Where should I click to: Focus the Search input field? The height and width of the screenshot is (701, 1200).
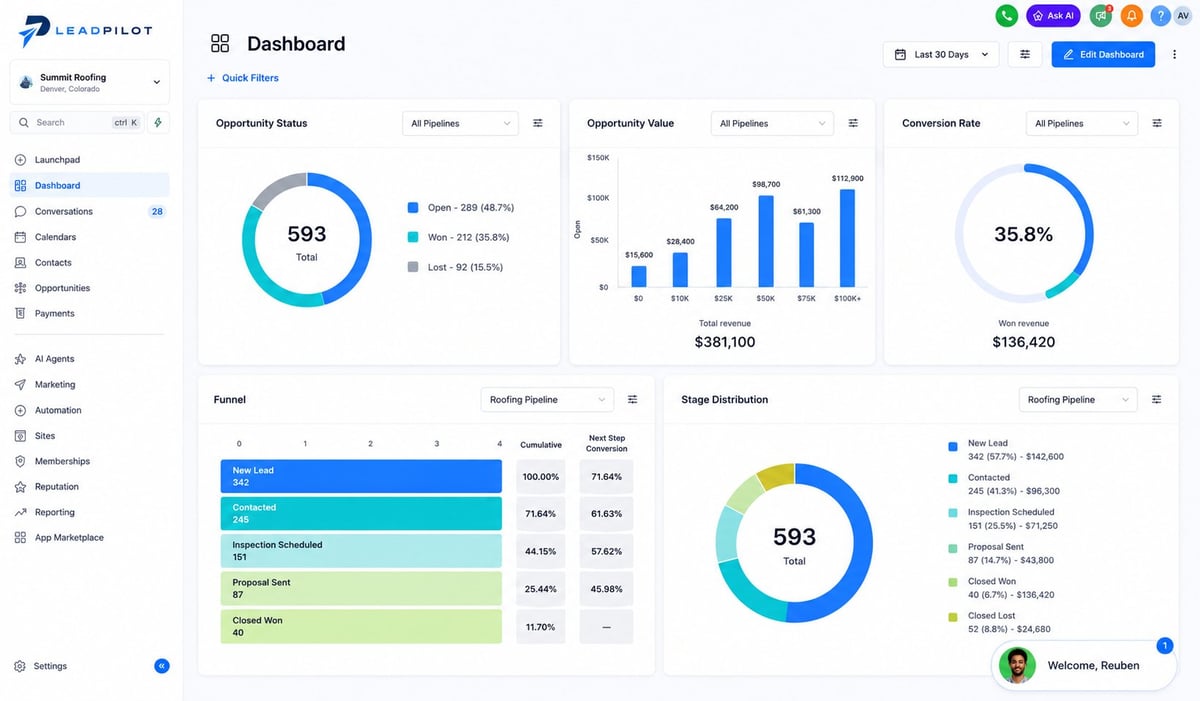(x=78, y=122)
